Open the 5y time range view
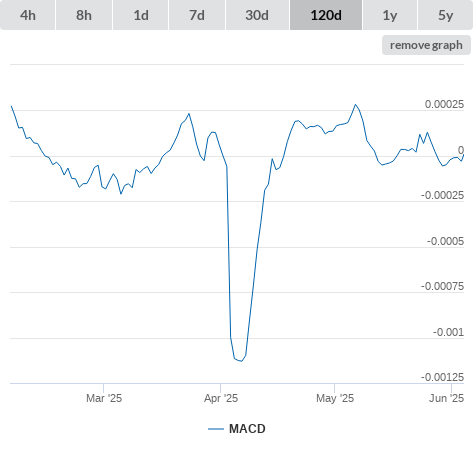This screenshot has width=474, height=455. [x=445, y=15]
